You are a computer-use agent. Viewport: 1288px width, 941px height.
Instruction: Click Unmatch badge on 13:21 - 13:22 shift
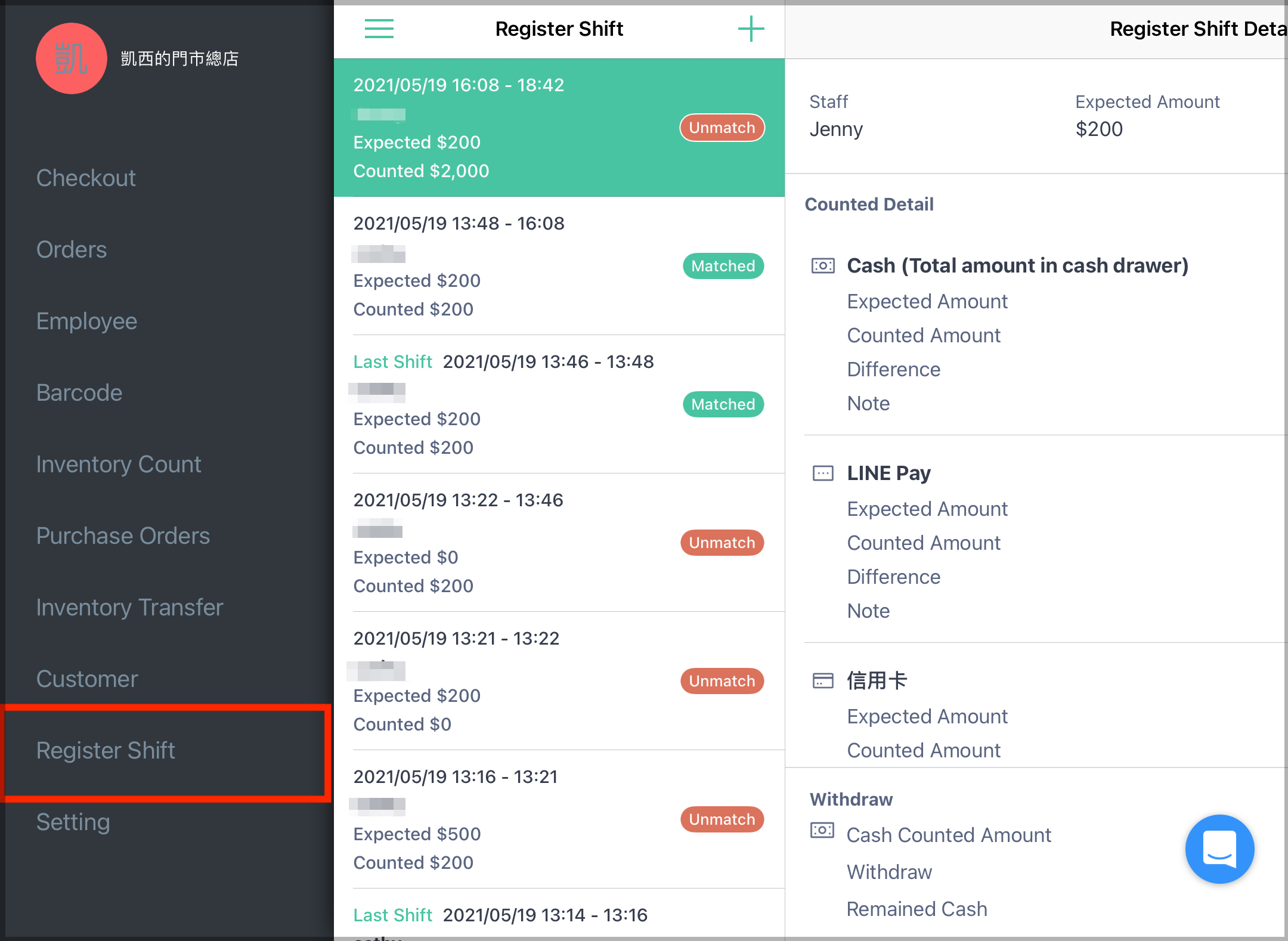[722, 681]
